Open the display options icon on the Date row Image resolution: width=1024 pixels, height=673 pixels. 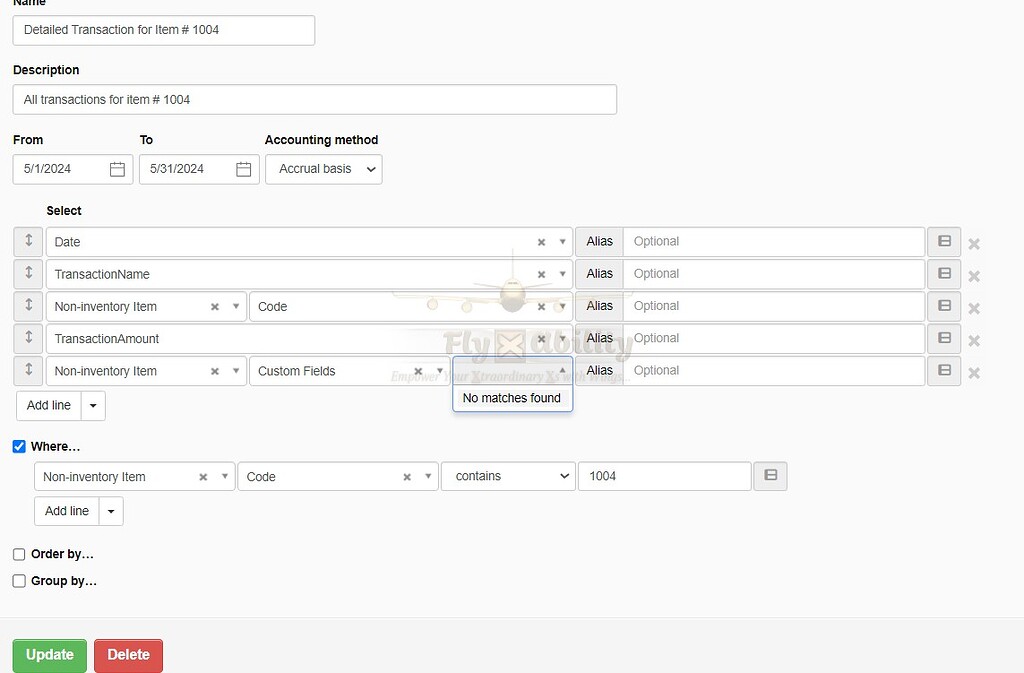pos(943,241)
